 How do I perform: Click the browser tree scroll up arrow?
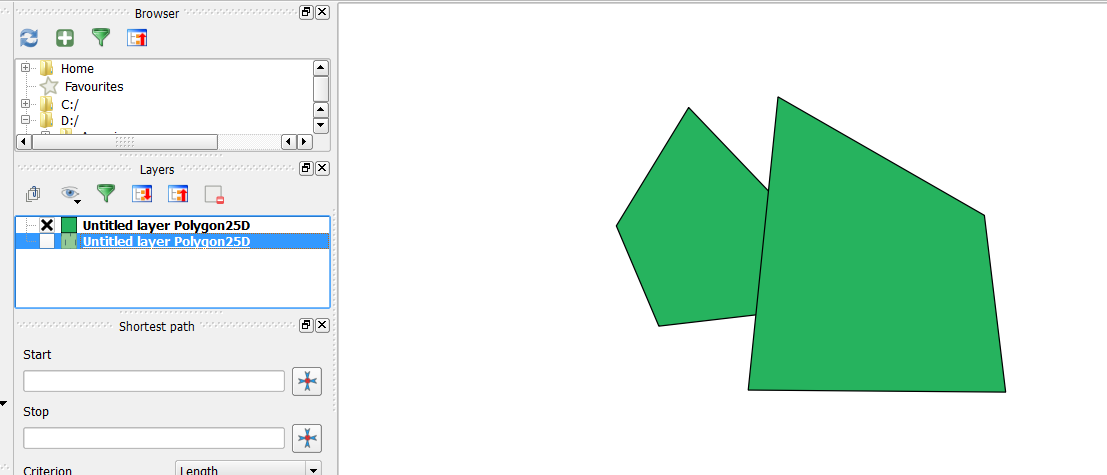click(321, 68)
